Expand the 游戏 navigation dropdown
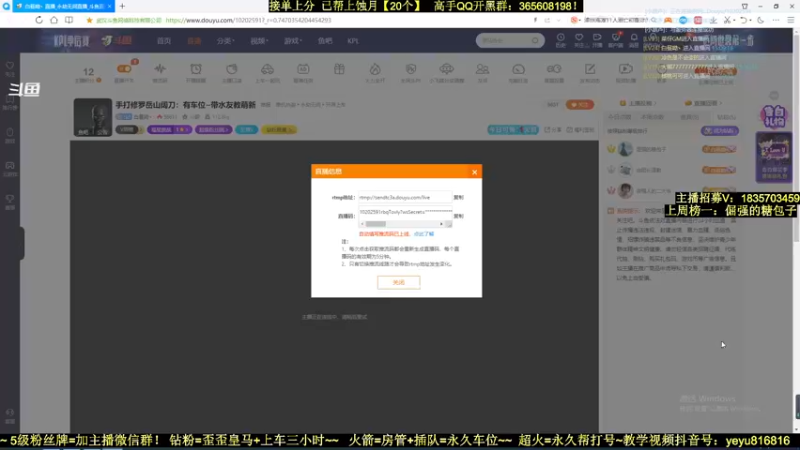 pos(293,41)
